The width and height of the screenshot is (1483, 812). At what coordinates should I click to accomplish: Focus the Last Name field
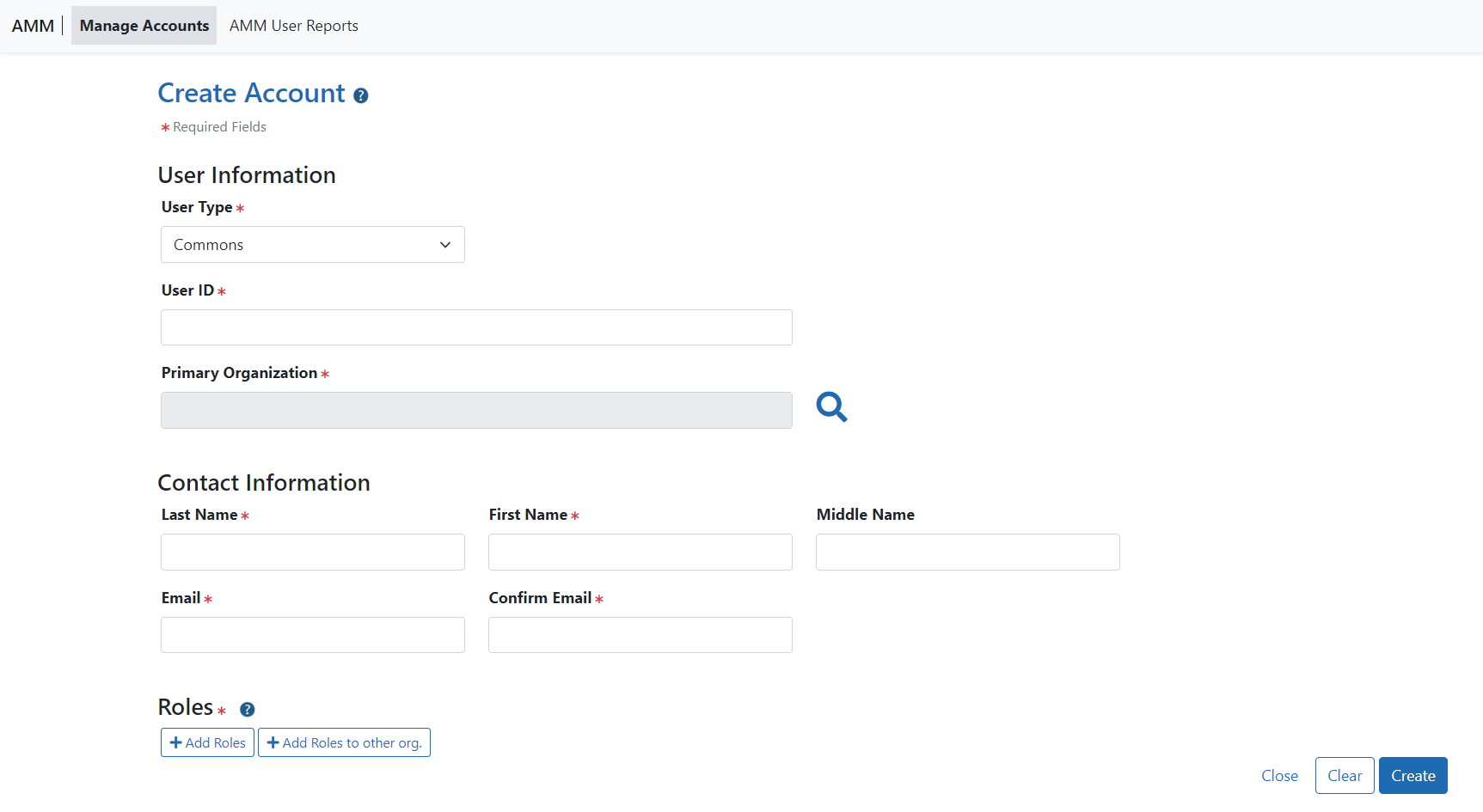pos(313,552)
